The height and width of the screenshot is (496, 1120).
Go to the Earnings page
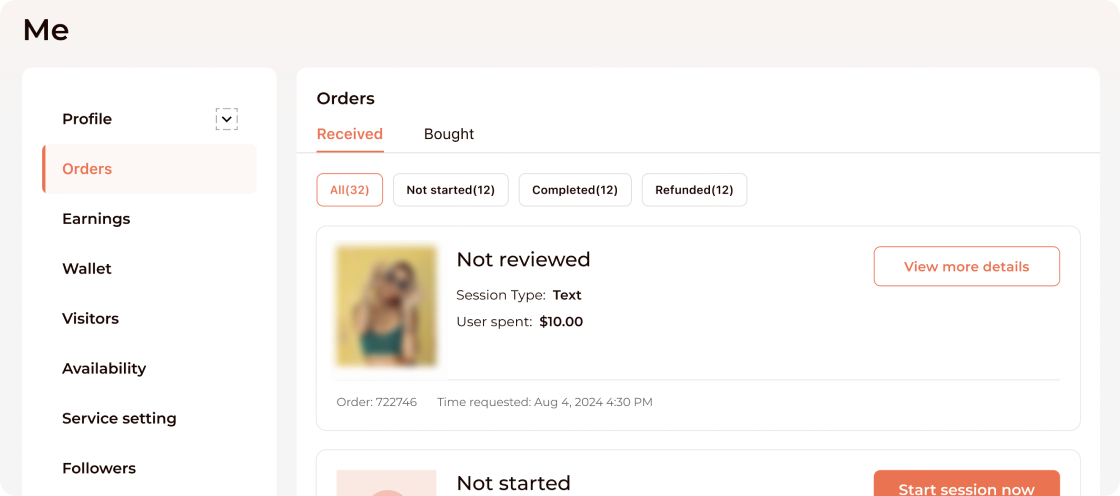(x=96, y=219)
